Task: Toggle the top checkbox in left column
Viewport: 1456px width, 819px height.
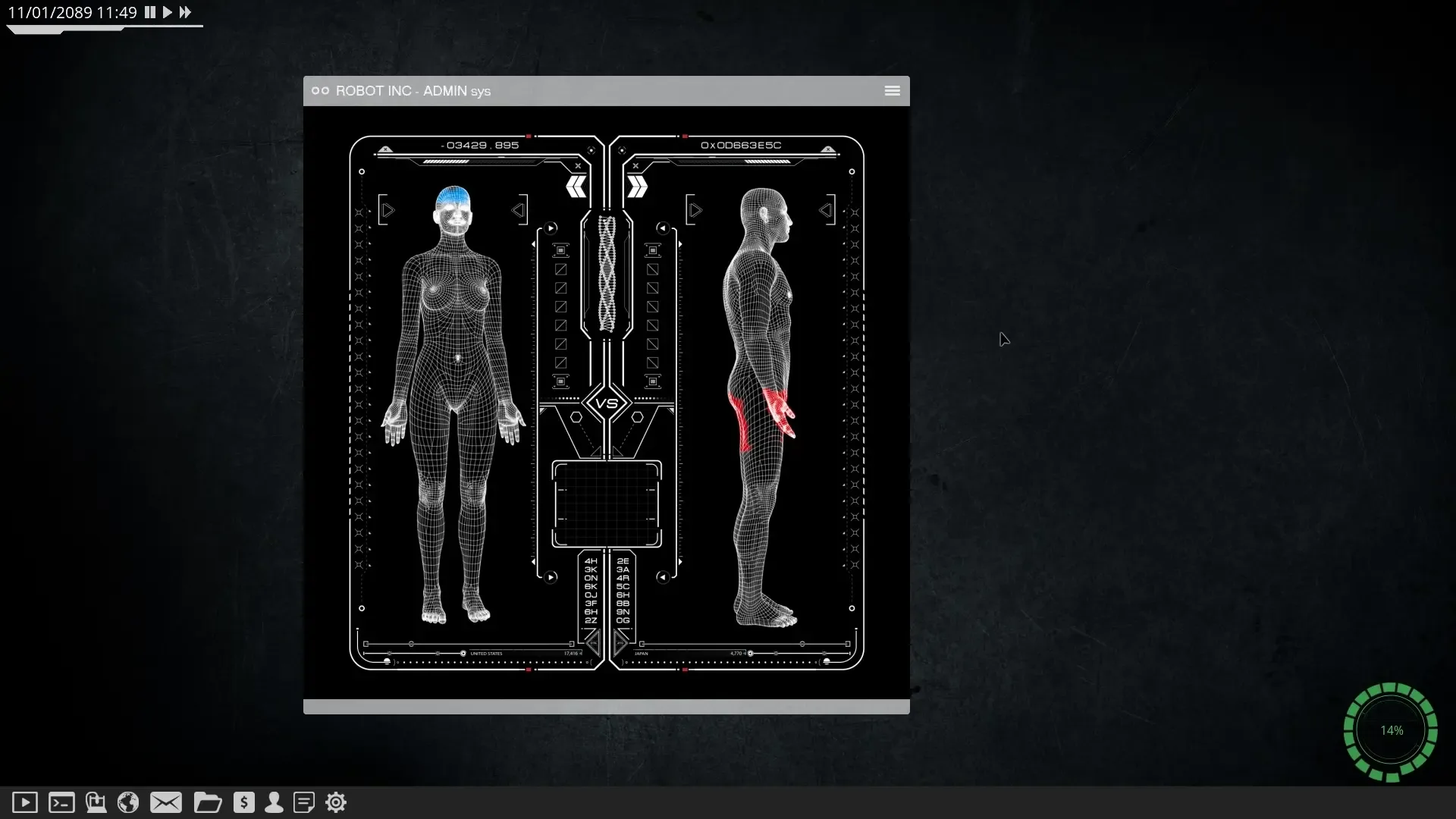Action: [x=560, y=269]
